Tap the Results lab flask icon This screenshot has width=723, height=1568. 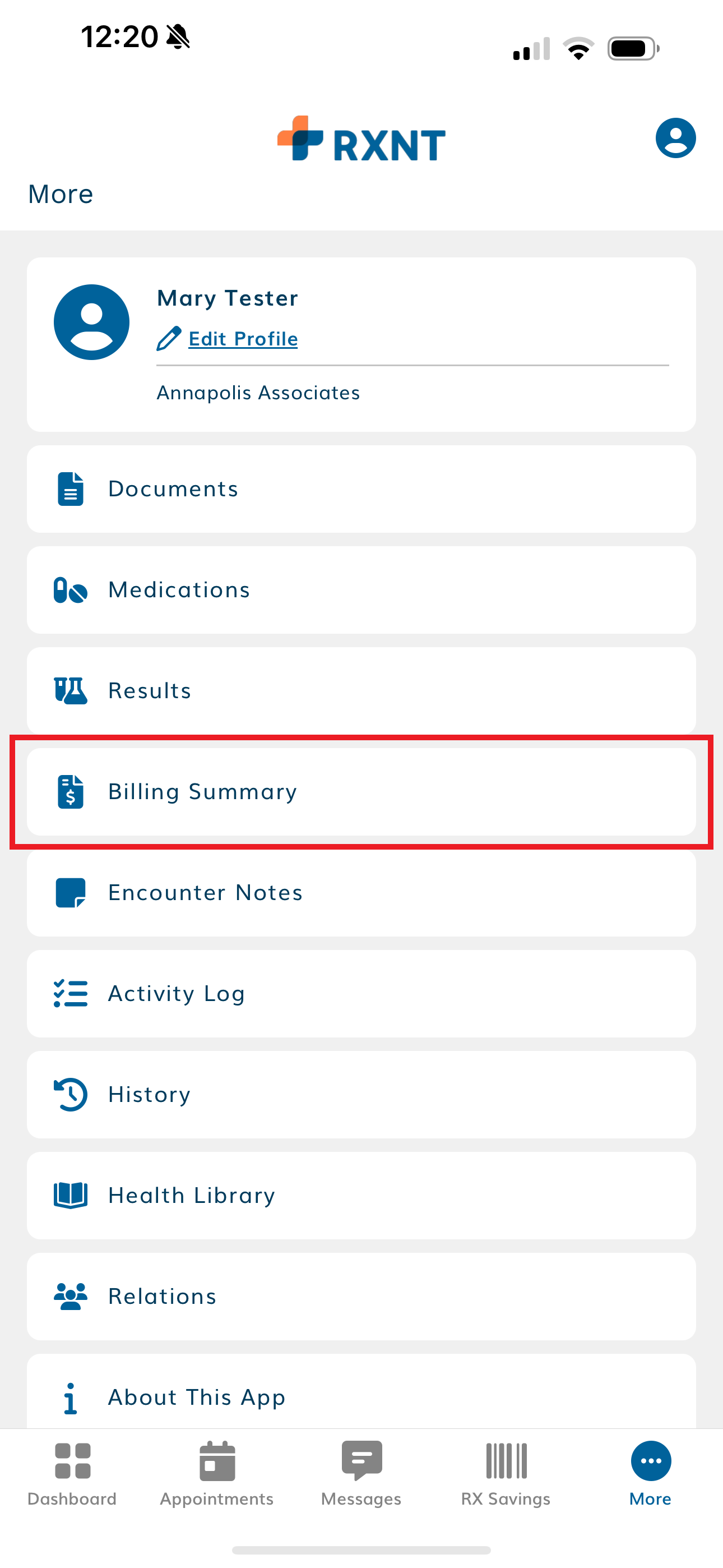pyautogui.click(x=71, y=691)
